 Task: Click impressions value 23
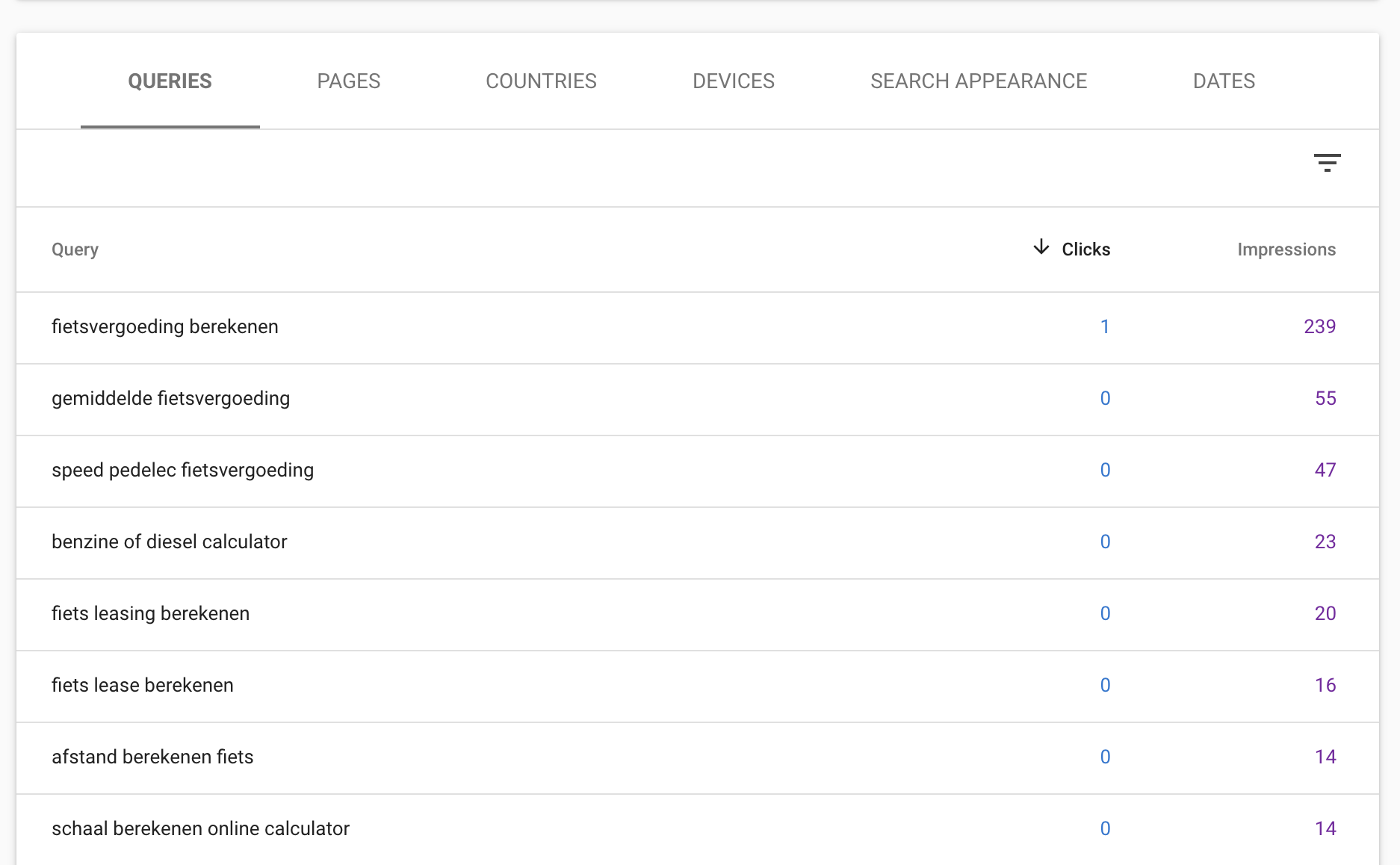point(1325,542)
